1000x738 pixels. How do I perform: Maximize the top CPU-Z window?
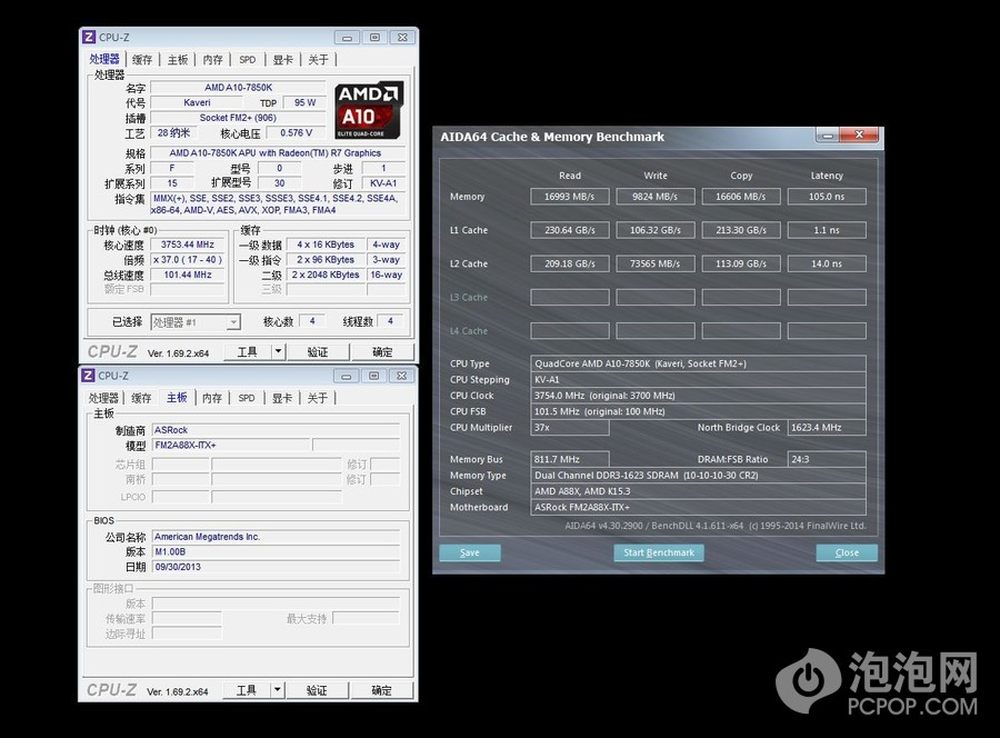pyautogui.click(x=375, y=38)
